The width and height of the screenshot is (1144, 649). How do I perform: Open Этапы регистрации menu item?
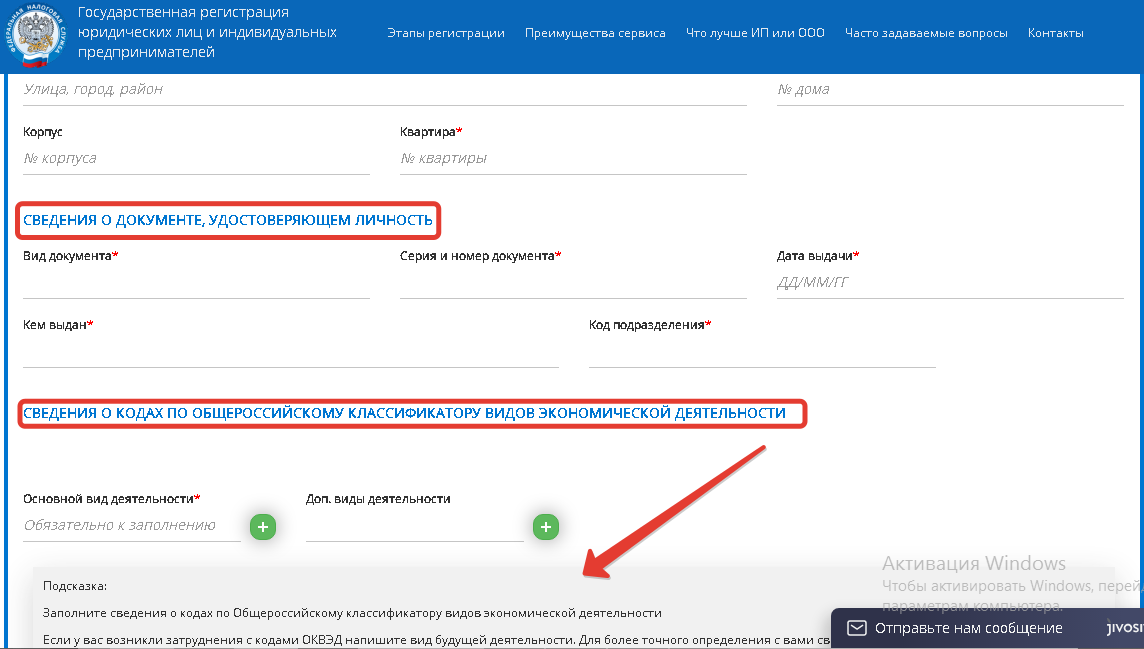point(445,33)
